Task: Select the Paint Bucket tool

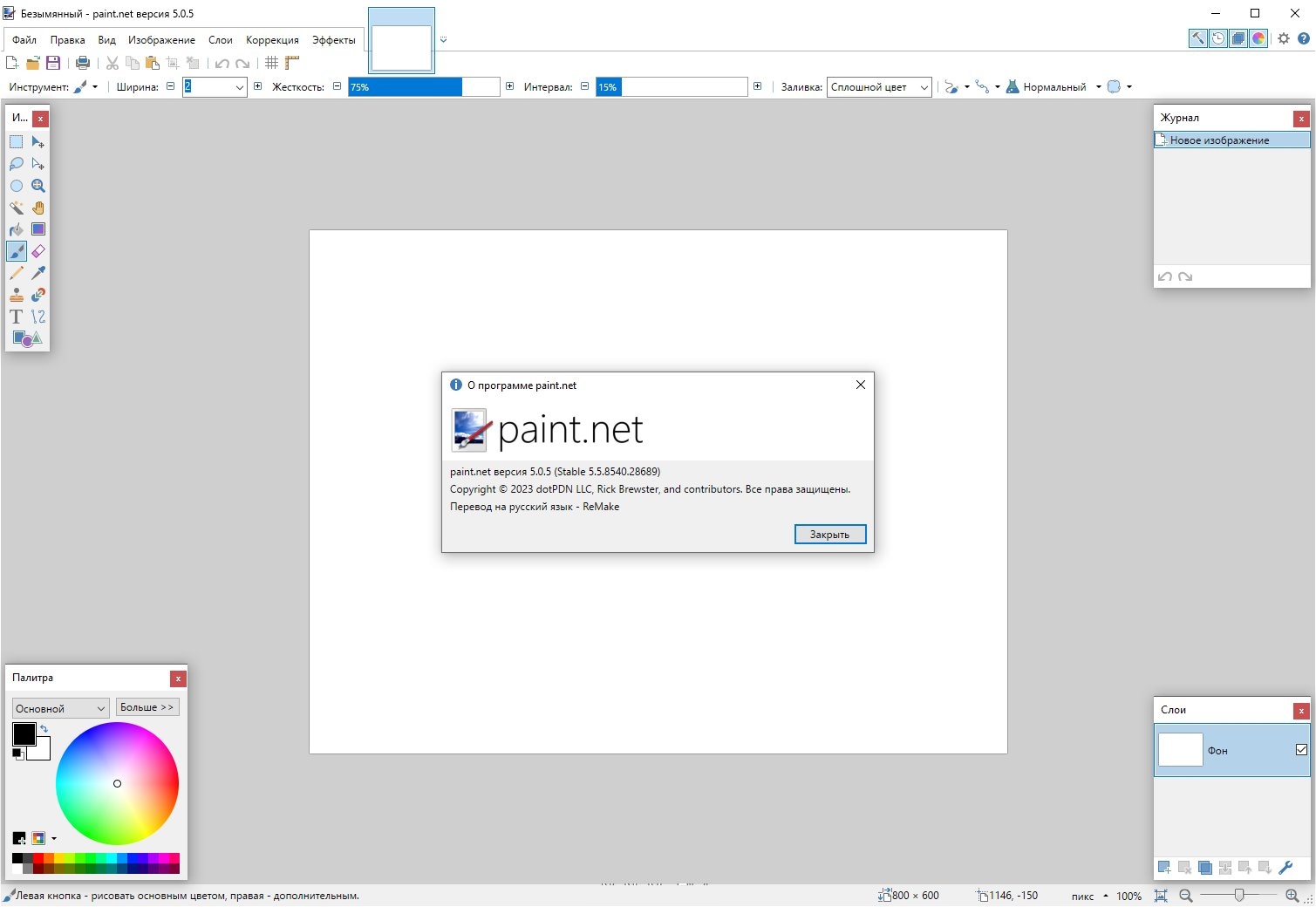Action: [17, 229]
